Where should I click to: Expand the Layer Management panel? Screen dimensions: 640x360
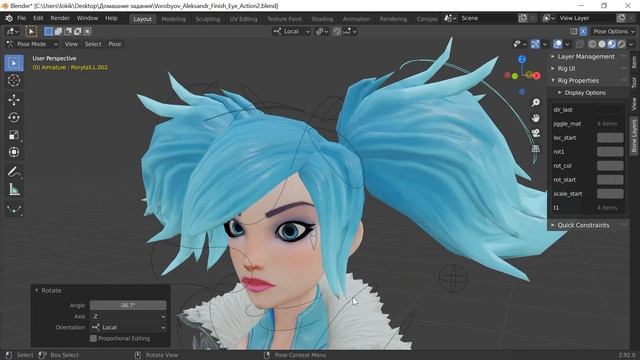tap(585, 57)
